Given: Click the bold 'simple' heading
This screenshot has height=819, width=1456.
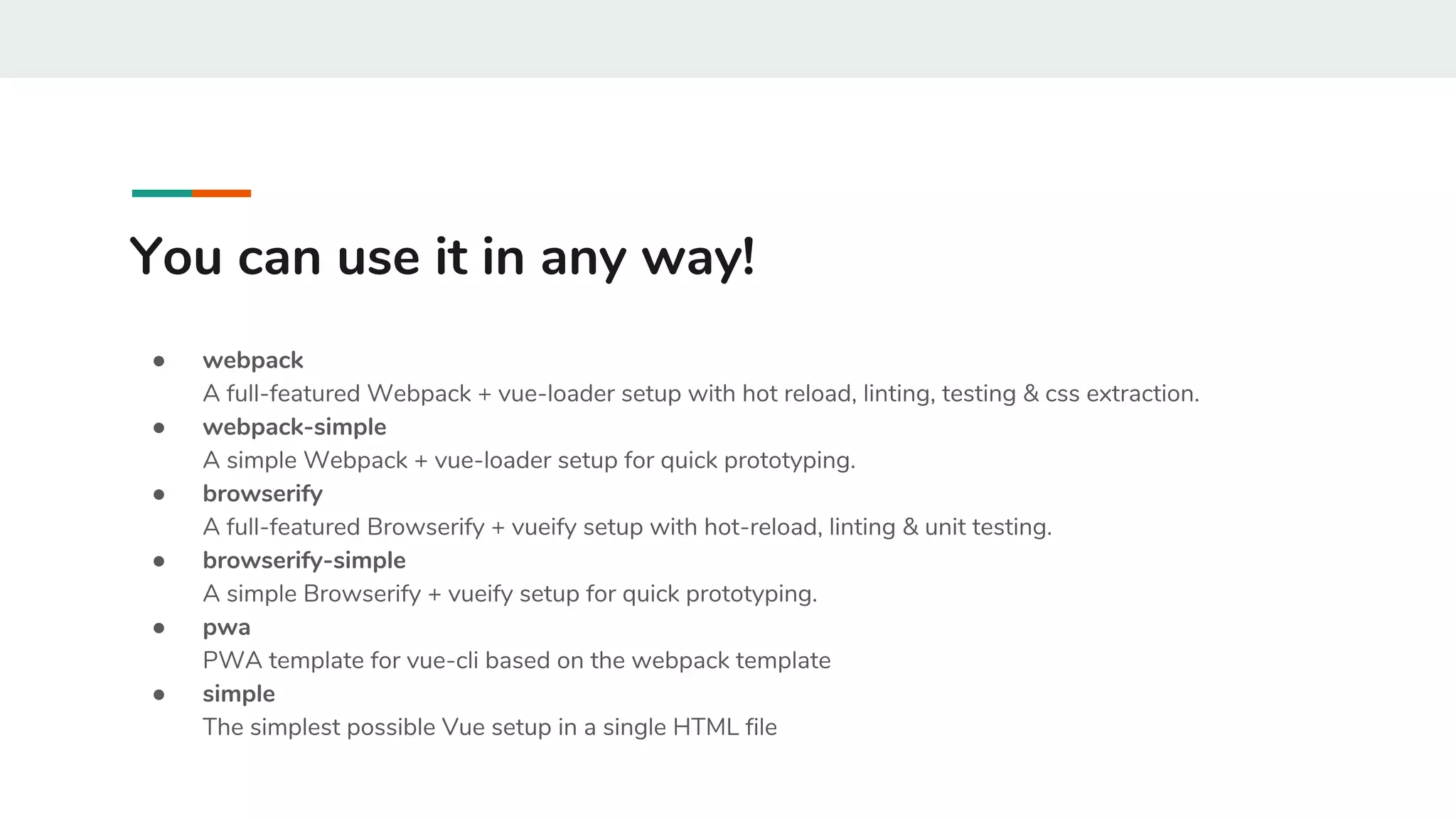Looking at the screenshot, I should [x=239, y=695].
